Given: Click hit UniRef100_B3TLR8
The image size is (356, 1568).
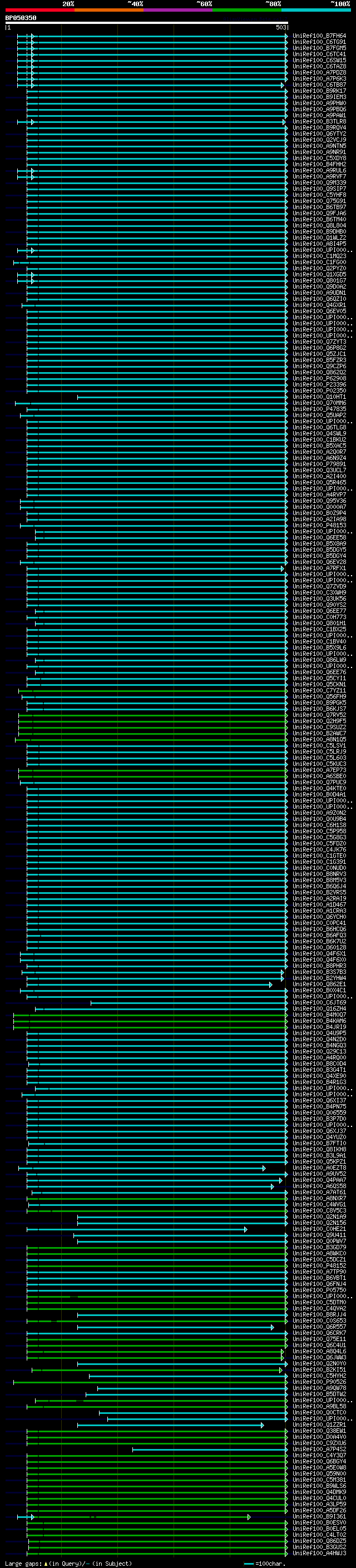Looking at the screenshot, I should 319,122.
